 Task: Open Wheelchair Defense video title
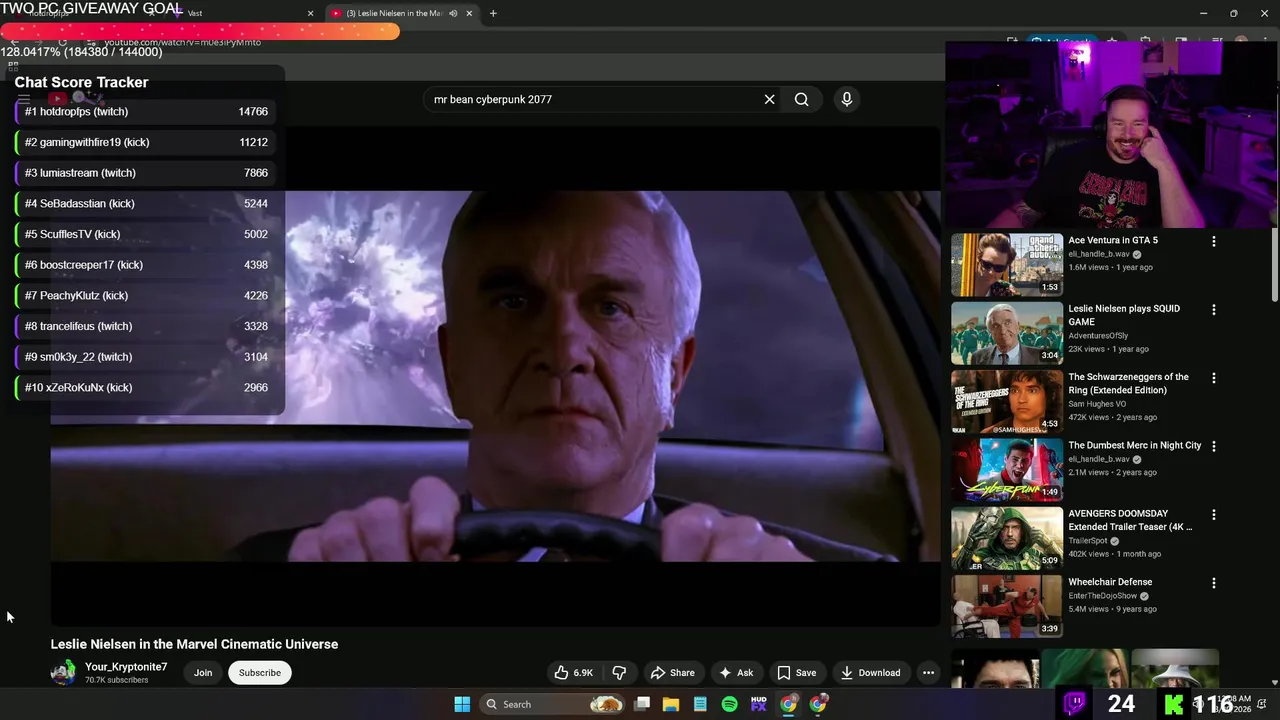1110,582
